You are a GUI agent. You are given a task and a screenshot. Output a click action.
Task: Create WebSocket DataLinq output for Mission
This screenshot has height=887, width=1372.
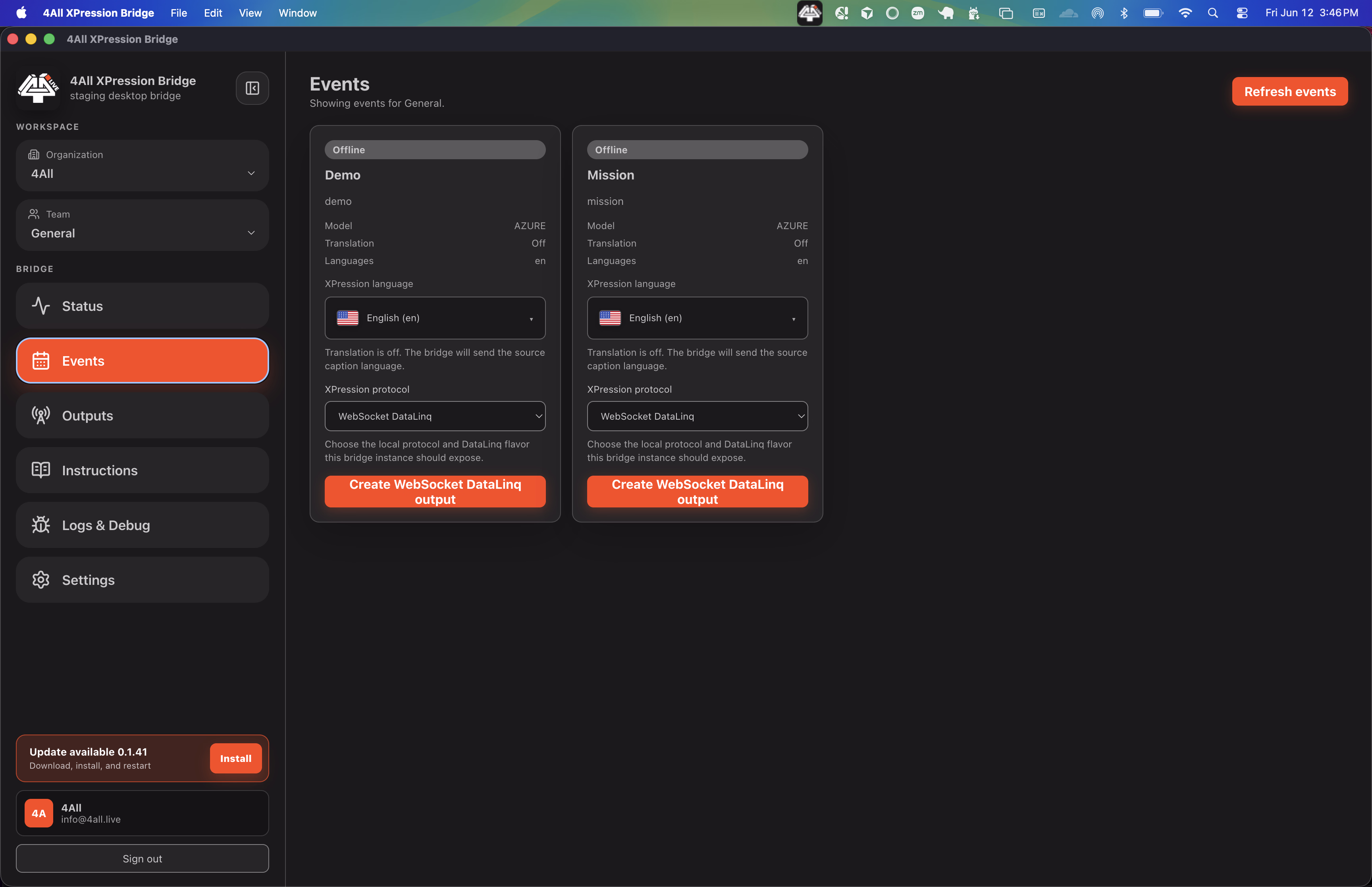point(697,491)
